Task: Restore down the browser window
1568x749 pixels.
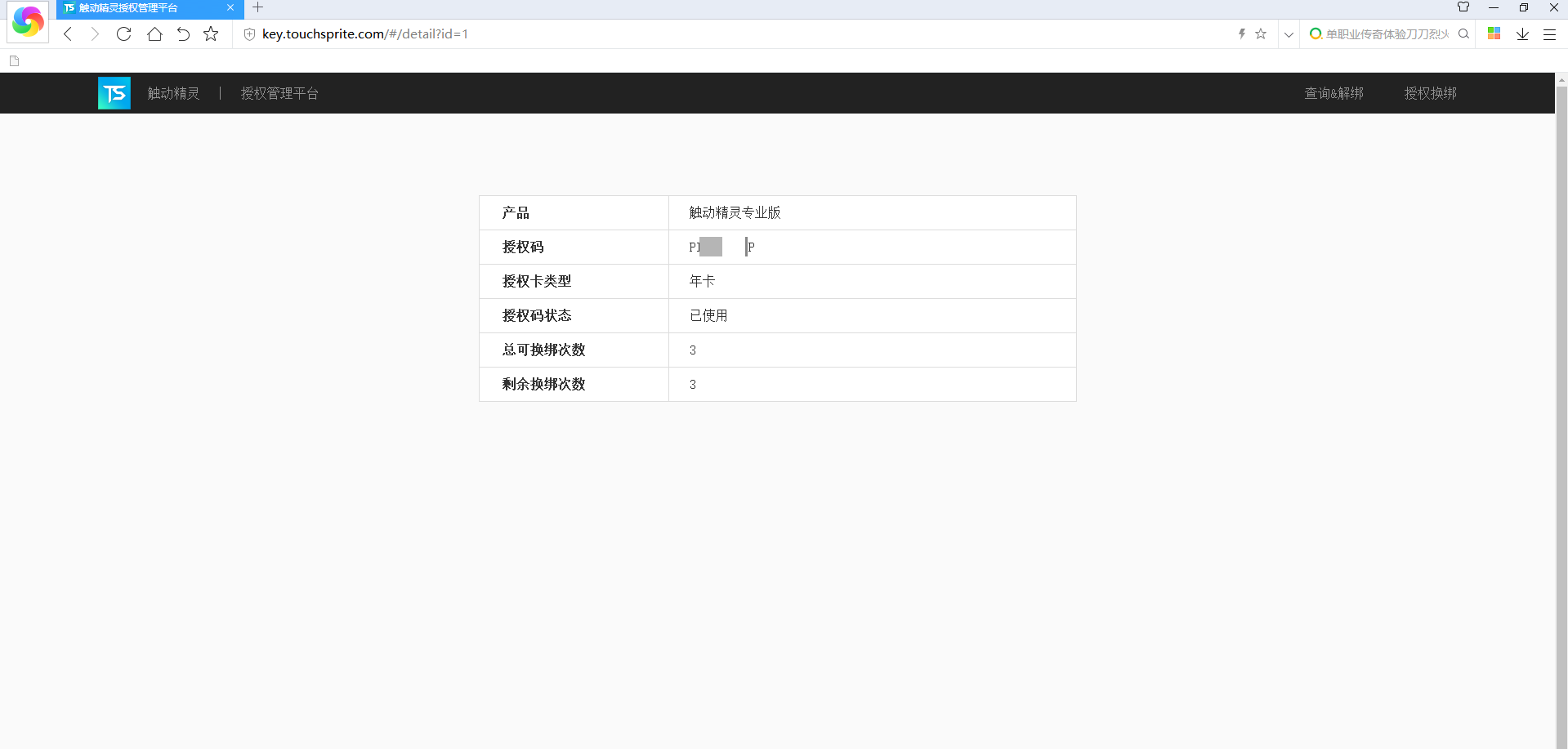Action: pyautogui.click(x=1524, y=7)
